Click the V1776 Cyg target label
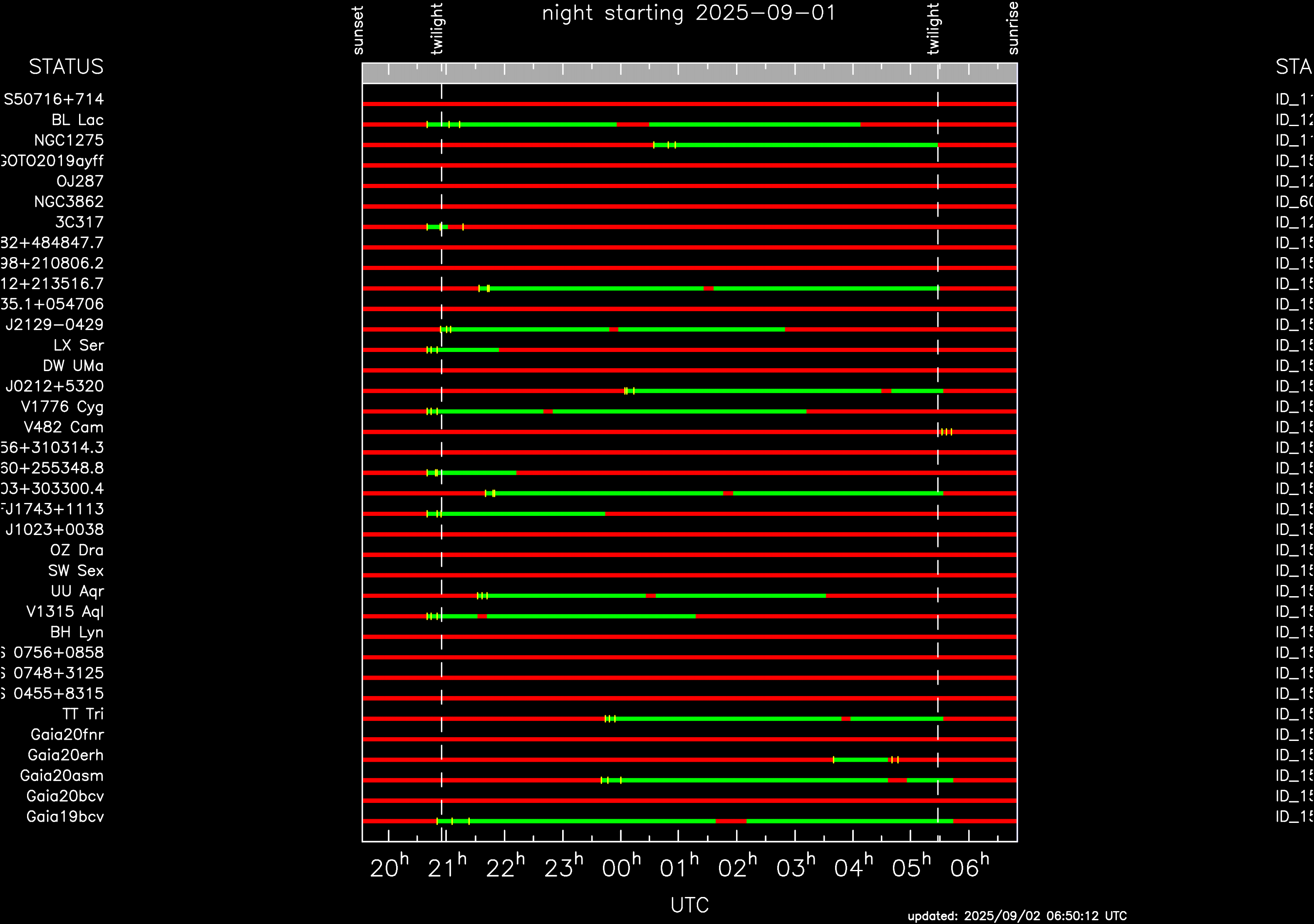This screenshot has width=1314, height=924. tap(62, 407)
